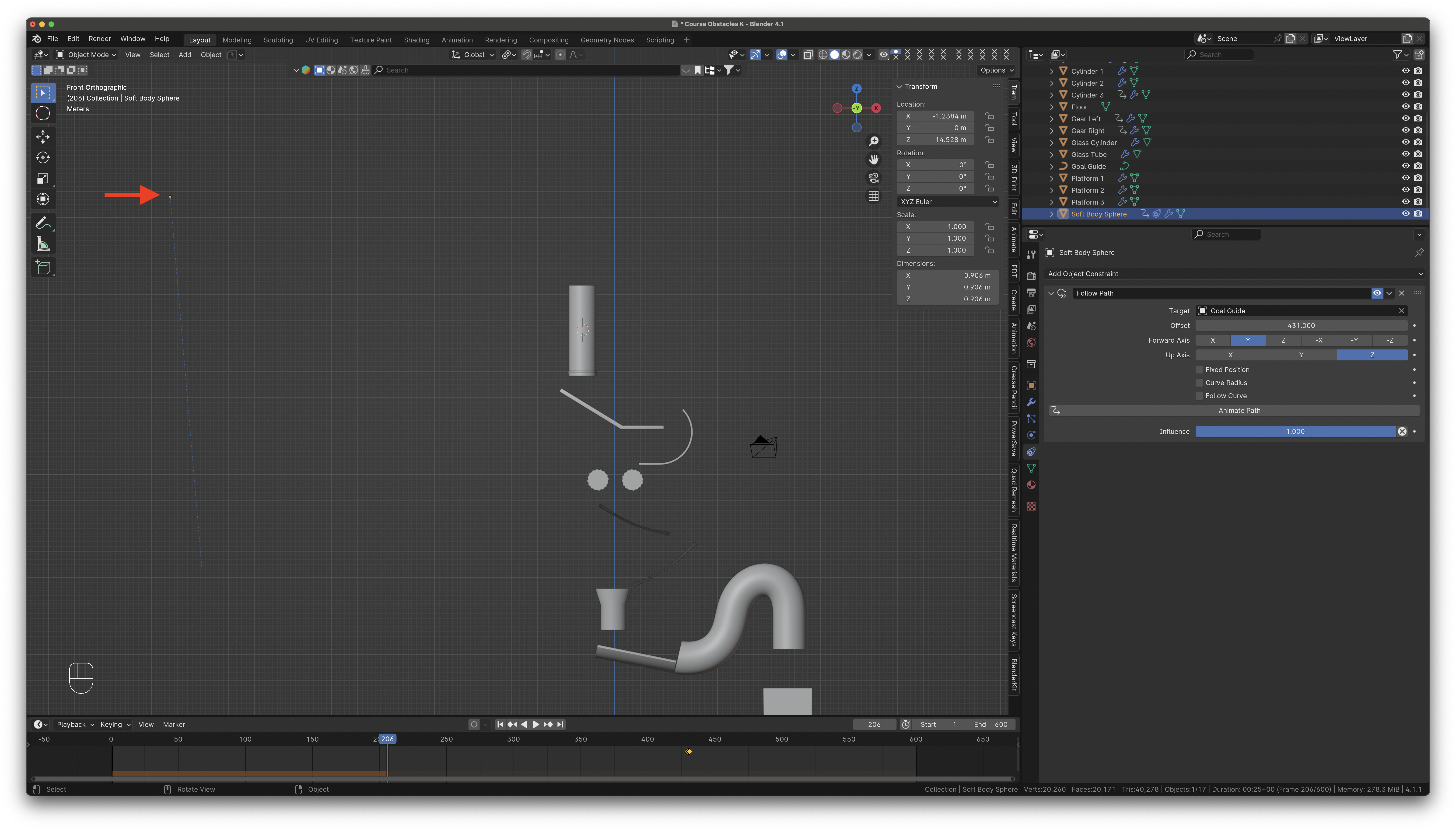
Task: Open the Playback popover in timeline
Action: click(75, 725)
